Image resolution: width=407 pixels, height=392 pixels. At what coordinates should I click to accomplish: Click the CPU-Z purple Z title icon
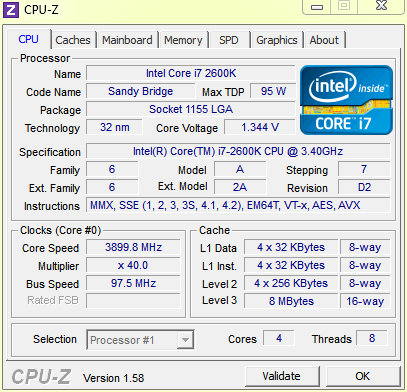click(x=11, y=10)
